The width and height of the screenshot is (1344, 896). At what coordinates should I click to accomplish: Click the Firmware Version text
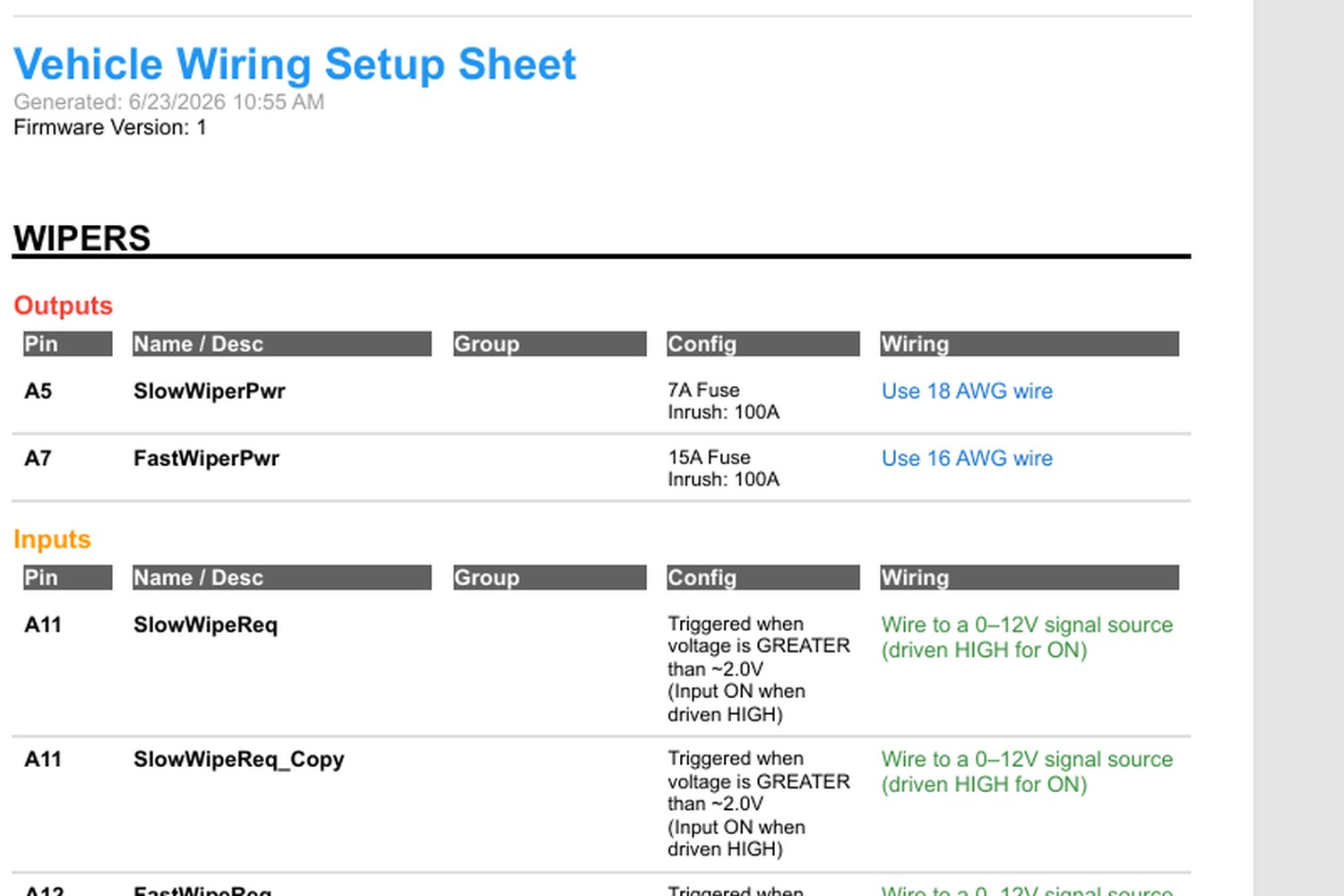click(109, 127)
